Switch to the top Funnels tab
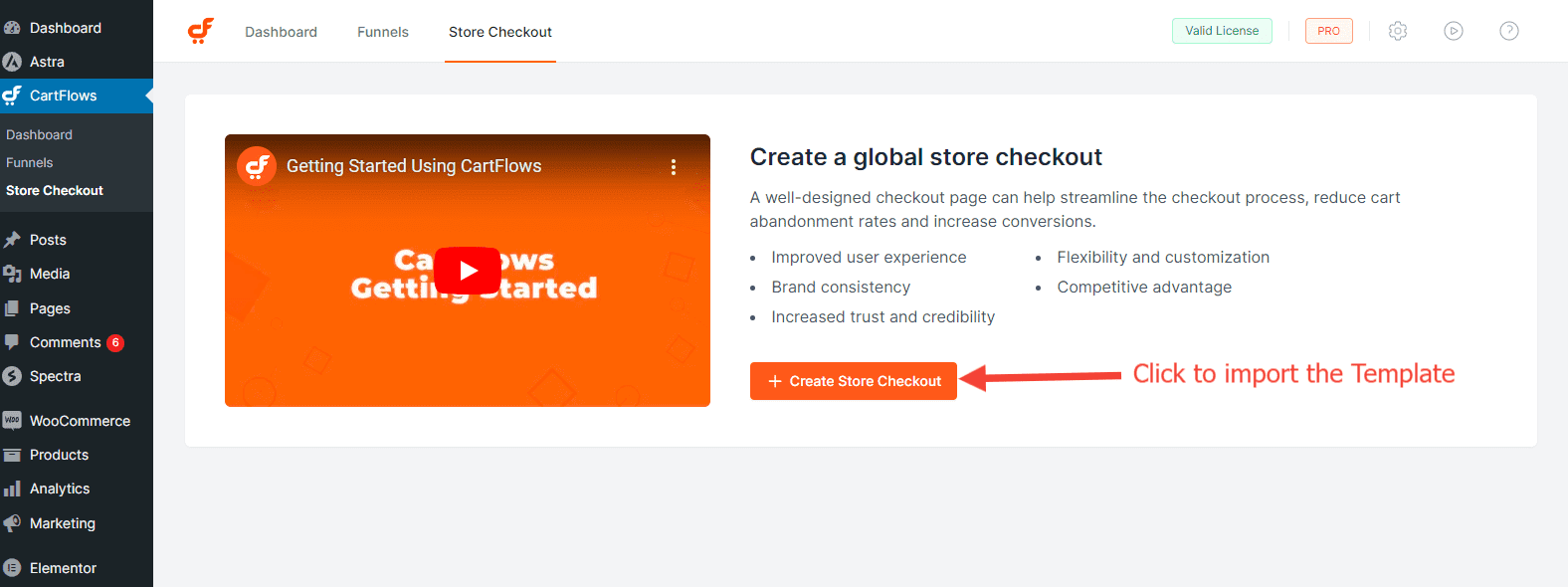Image resolution: width=1568 pixels, height=587 pixels. tap(383, 32)
